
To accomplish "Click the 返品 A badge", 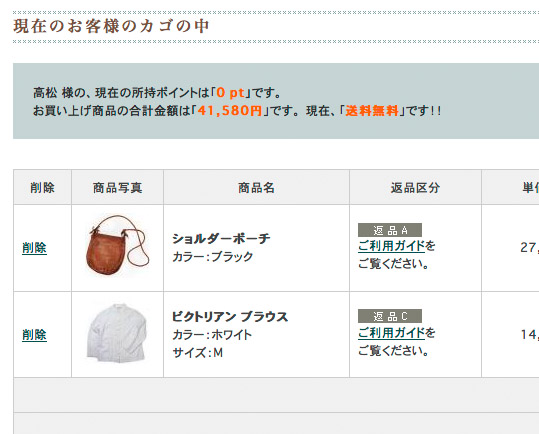I will [390, 230].
